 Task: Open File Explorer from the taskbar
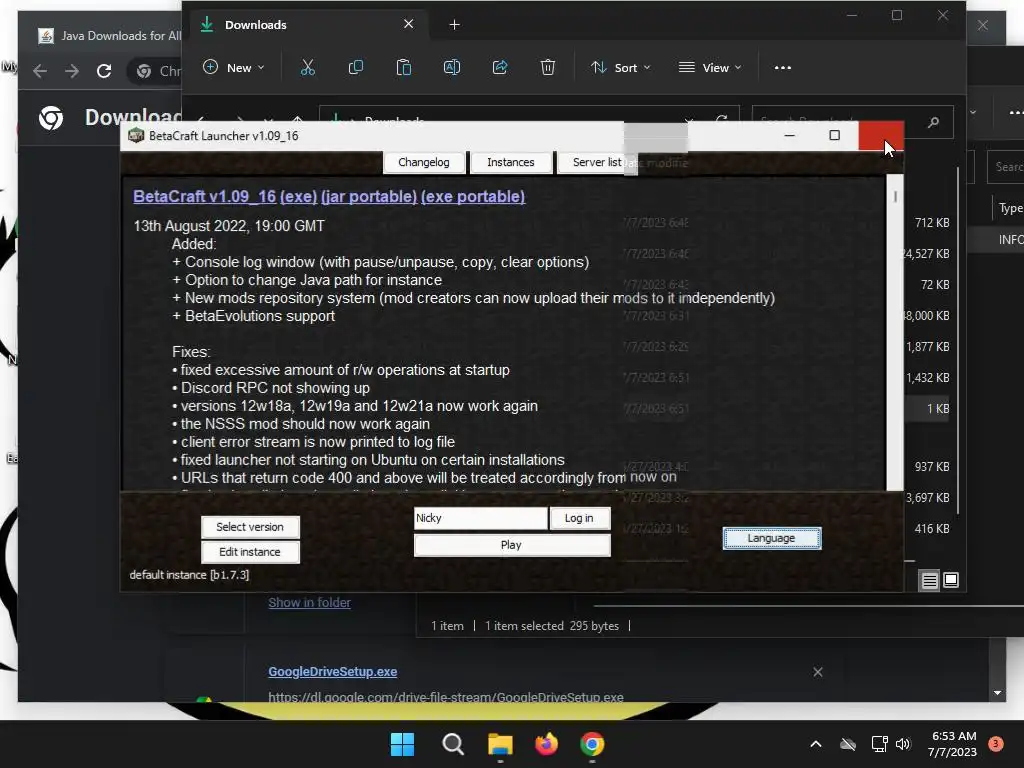click(500, 744)
